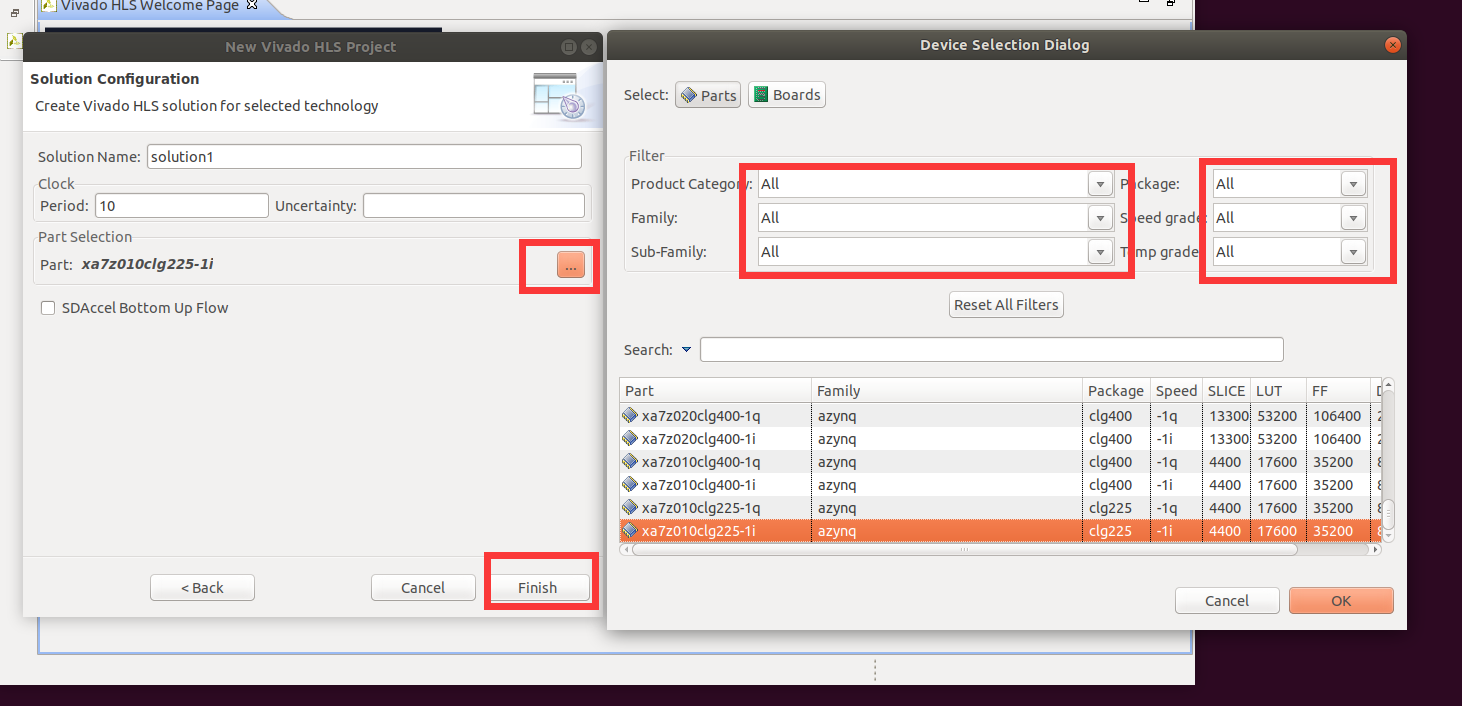Viewport: 1462px width, 706px height.
Task: Click chip icon of xa7z010clg400-1i
Action: pyautogui.click(x=630, y=485)
